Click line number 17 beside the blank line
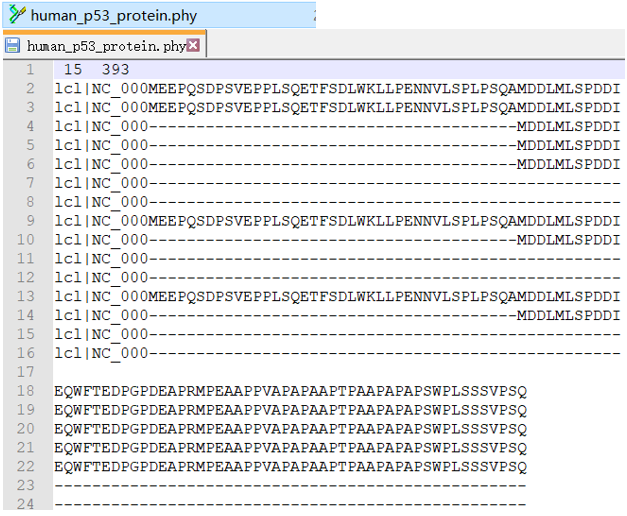This screenshot has width=627, height=516. [x=26, y=372]
